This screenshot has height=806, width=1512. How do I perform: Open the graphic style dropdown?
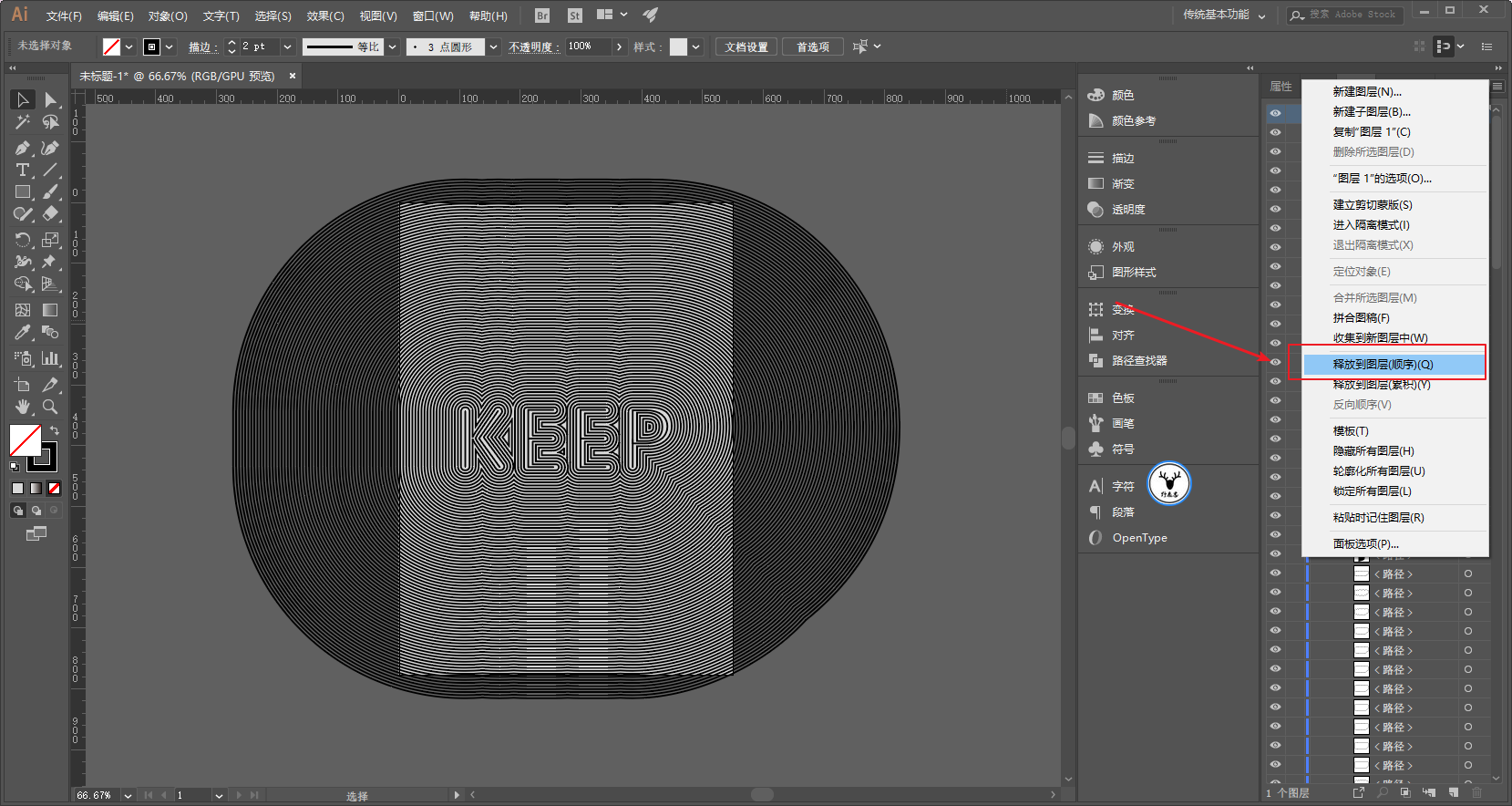tap(696, 46)
